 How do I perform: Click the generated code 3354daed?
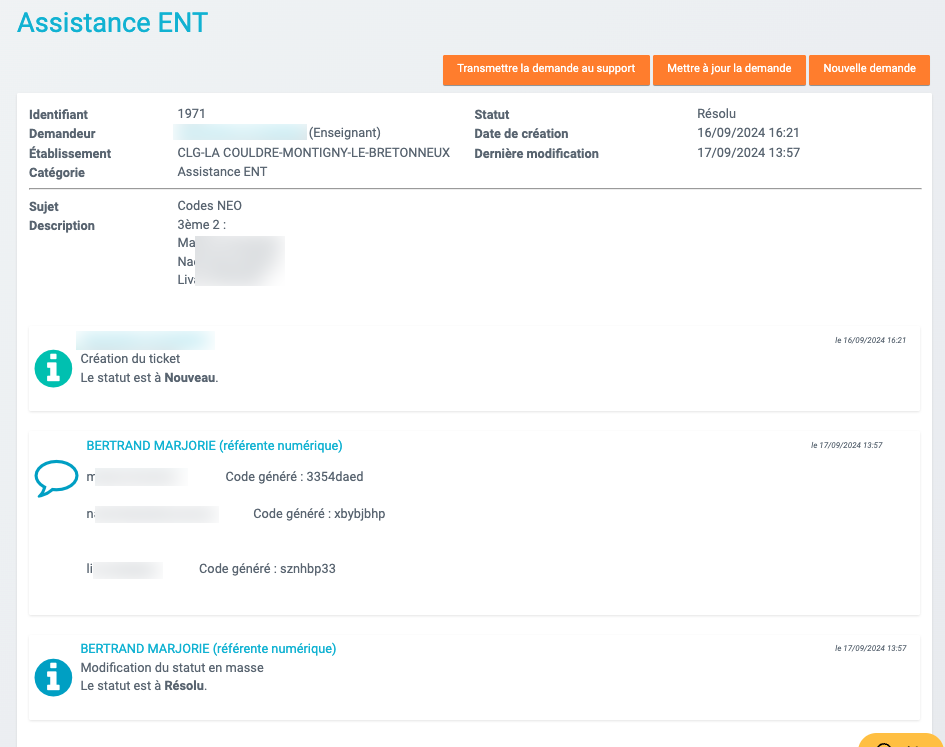click(x=334, y=477)
